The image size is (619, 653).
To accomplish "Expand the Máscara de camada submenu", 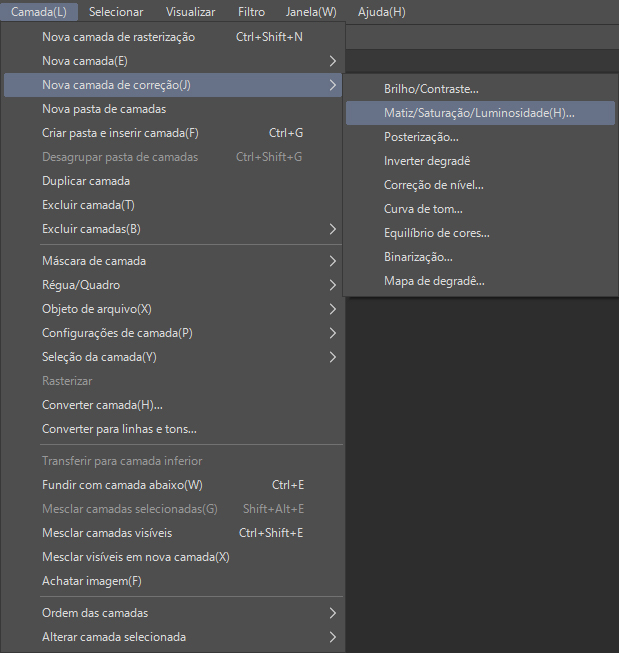I will point(94,261).
